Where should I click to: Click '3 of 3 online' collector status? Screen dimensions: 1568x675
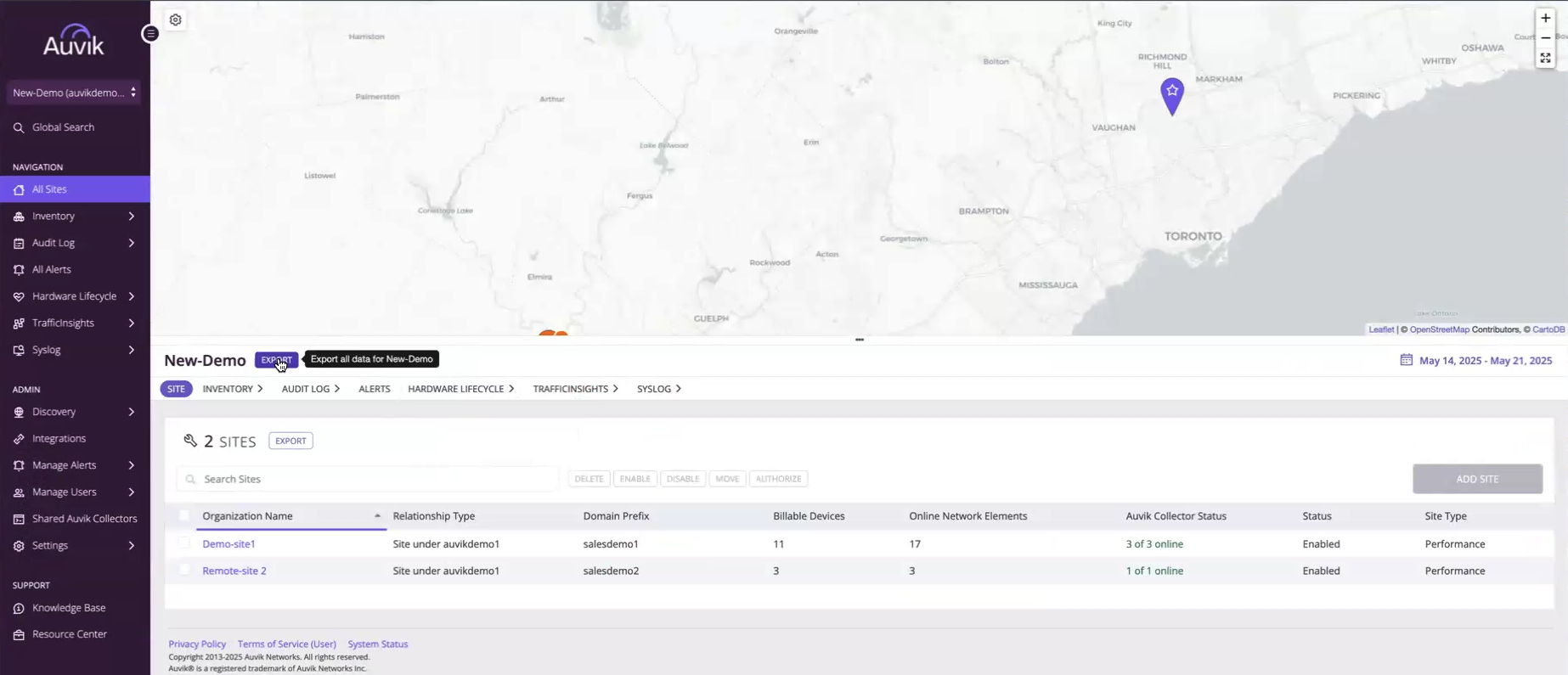pyautogui.click(x=1154, y=544)
